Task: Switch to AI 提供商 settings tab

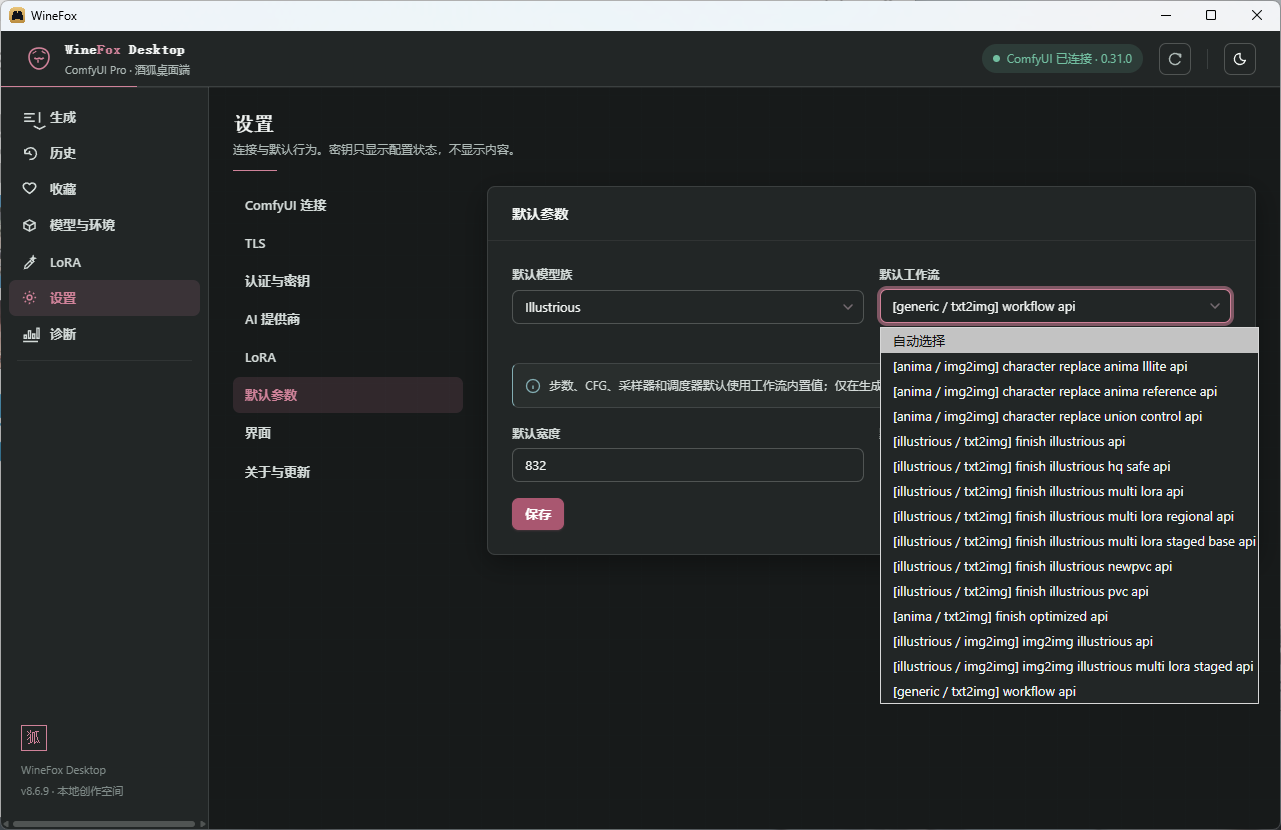Action: pos(348,319)
